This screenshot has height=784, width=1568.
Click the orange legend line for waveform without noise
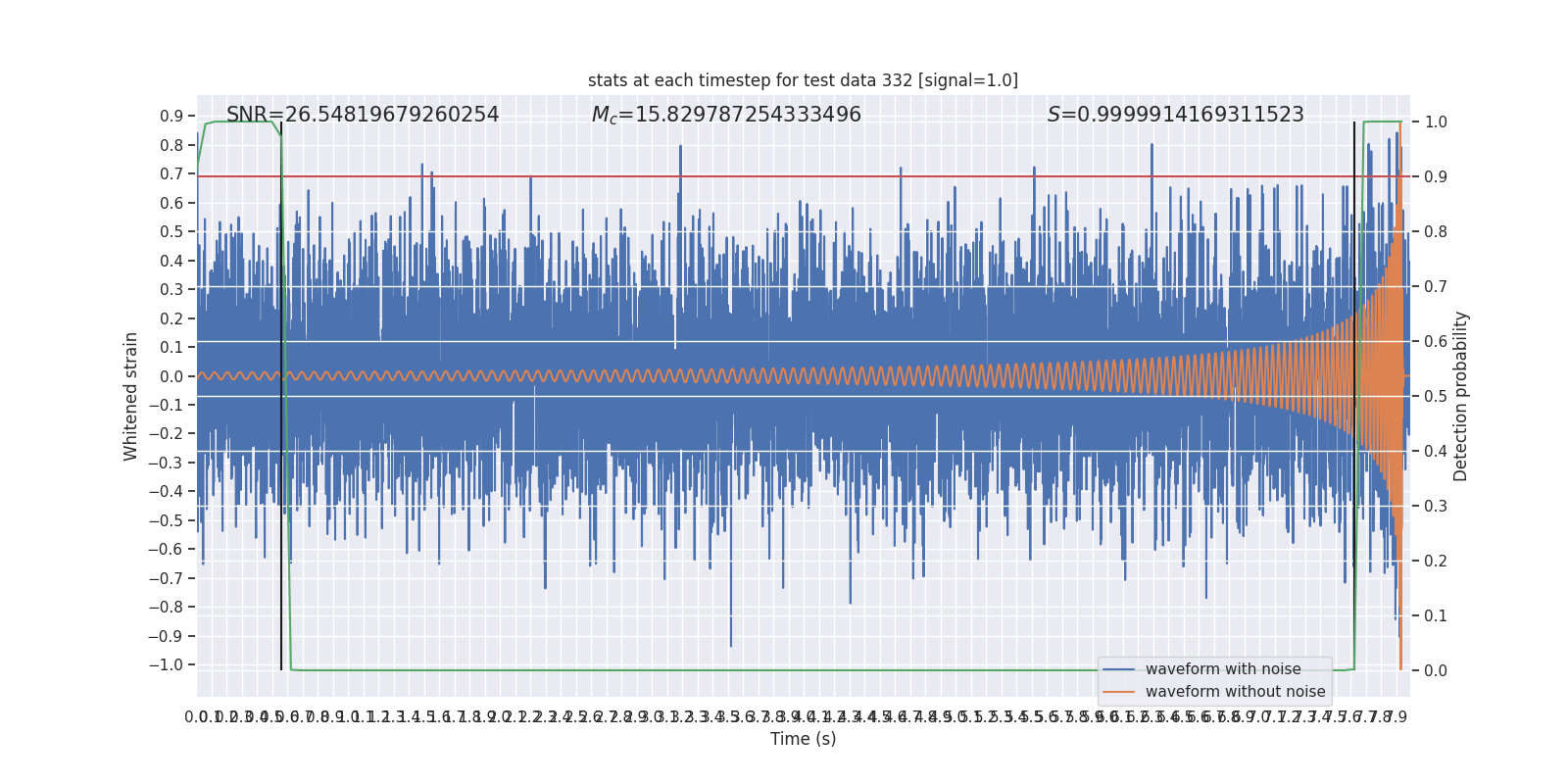pyautogui.click(x=1118, y=692)
